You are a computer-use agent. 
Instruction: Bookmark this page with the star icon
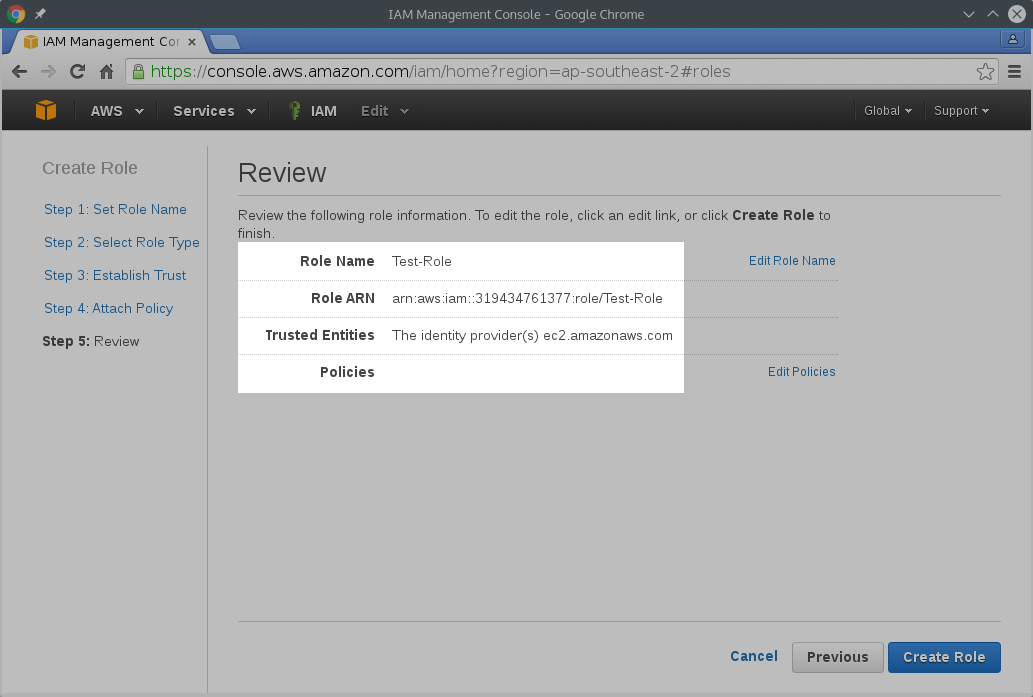point(985,71)
